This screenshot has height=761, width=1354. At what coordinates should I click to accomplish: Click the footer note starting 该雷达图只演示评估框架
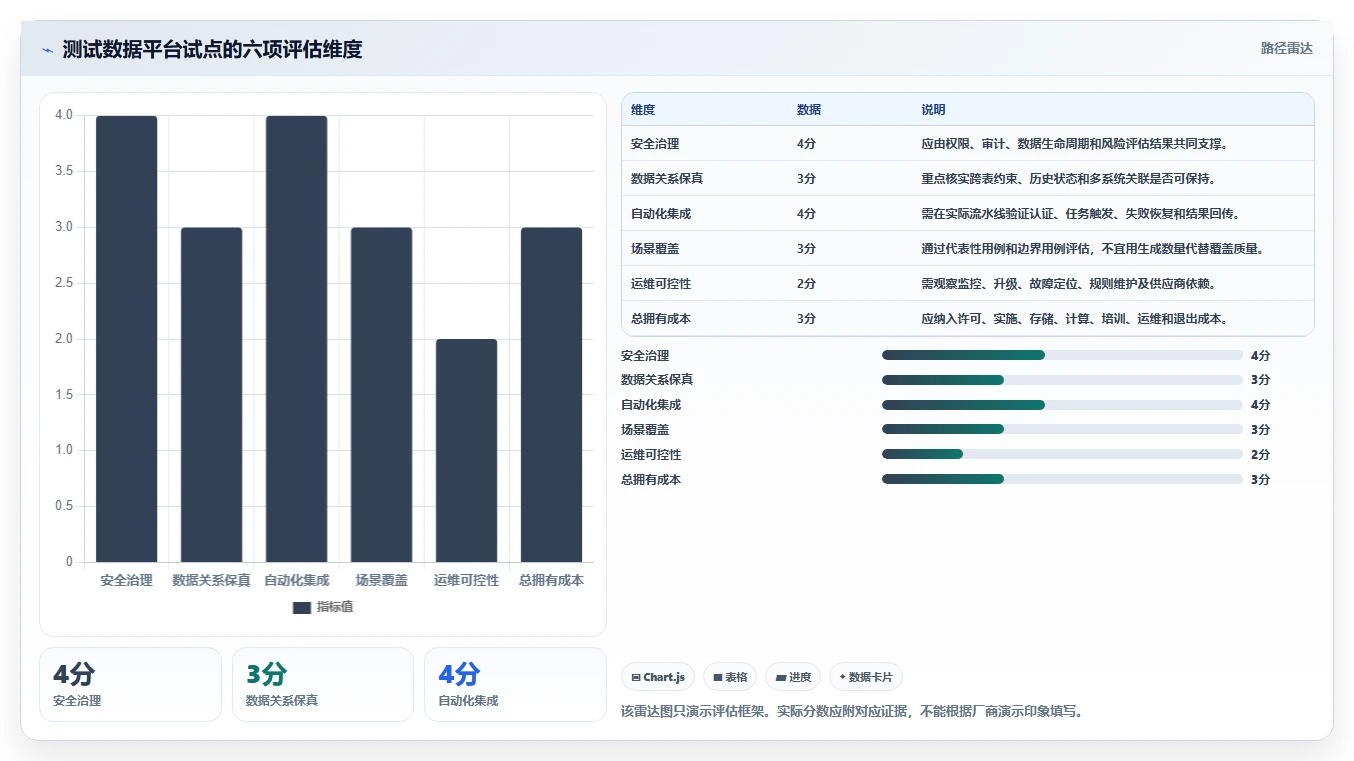tap(852, 712)
